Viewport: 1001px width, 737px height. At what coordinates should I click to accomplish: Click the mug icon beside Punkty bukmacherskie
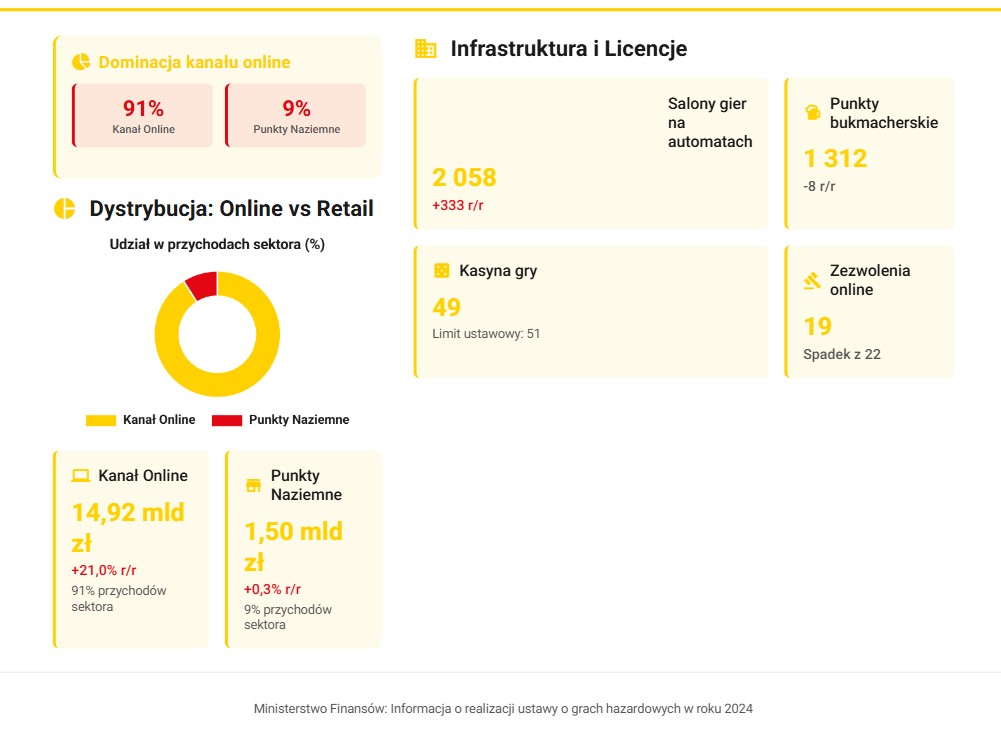click(x=812, y=113)
